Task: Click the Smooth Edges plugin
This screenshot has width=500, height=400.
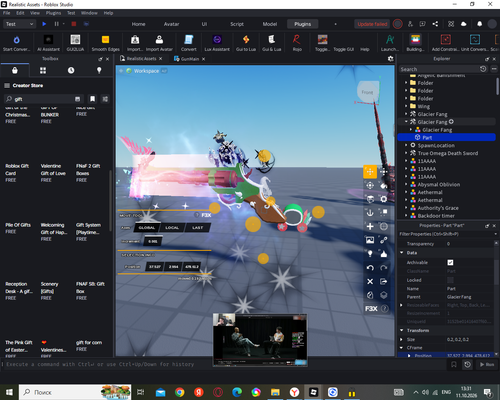Action: coord(105,43)
